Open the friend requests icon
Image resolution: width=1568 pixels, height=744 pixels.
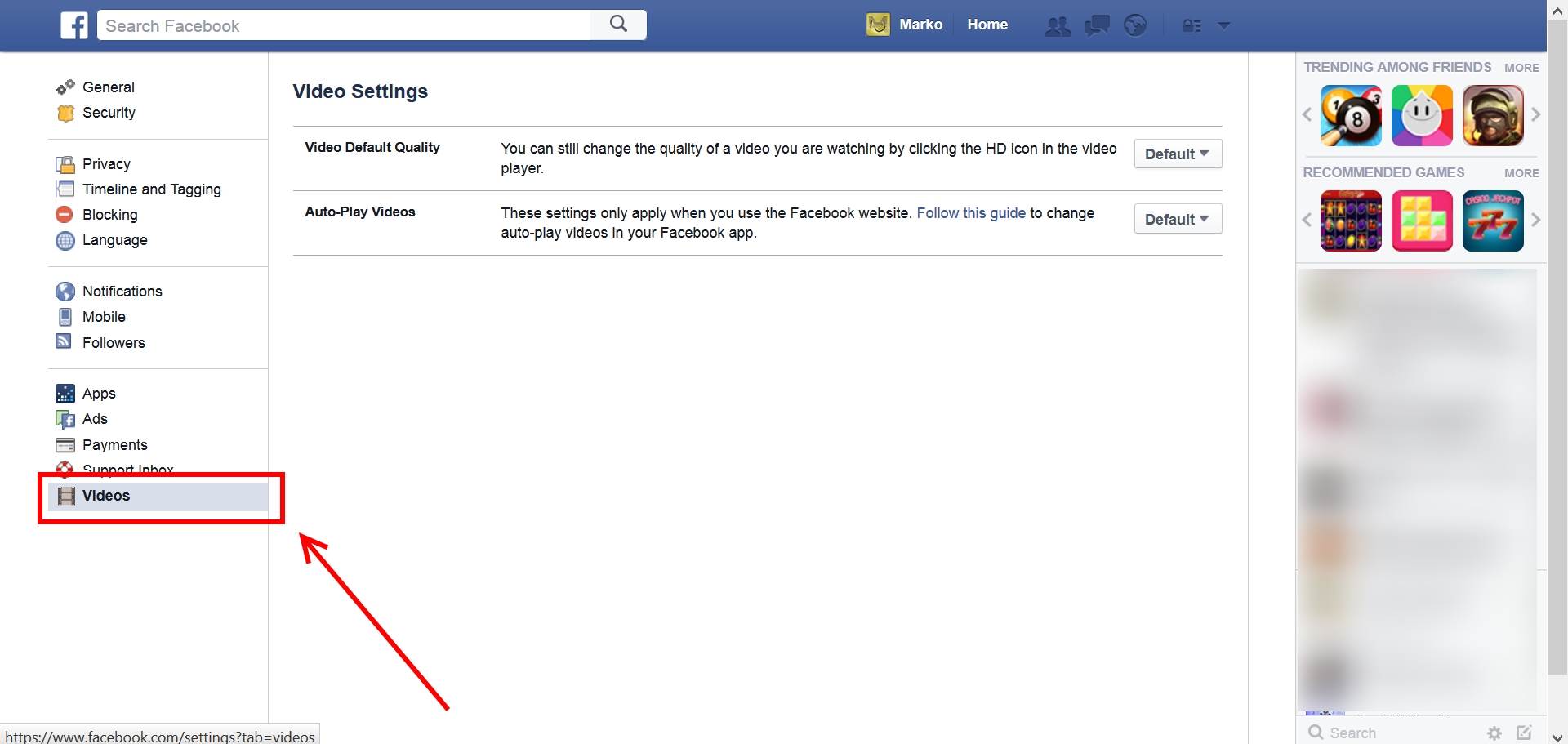1058,26
